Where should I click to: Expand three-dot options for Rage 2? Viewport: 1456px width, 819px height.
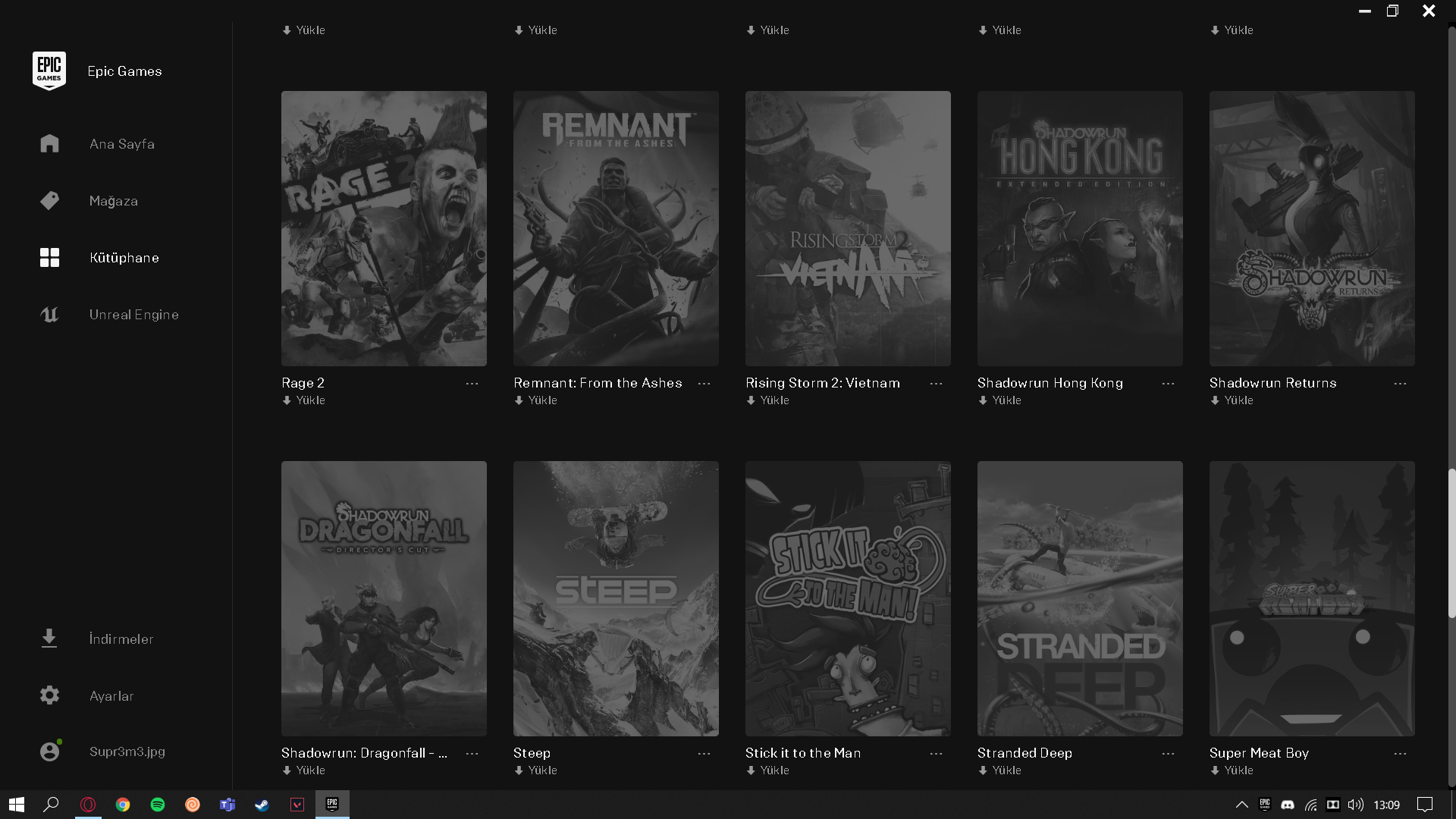(x=472, y=384)
